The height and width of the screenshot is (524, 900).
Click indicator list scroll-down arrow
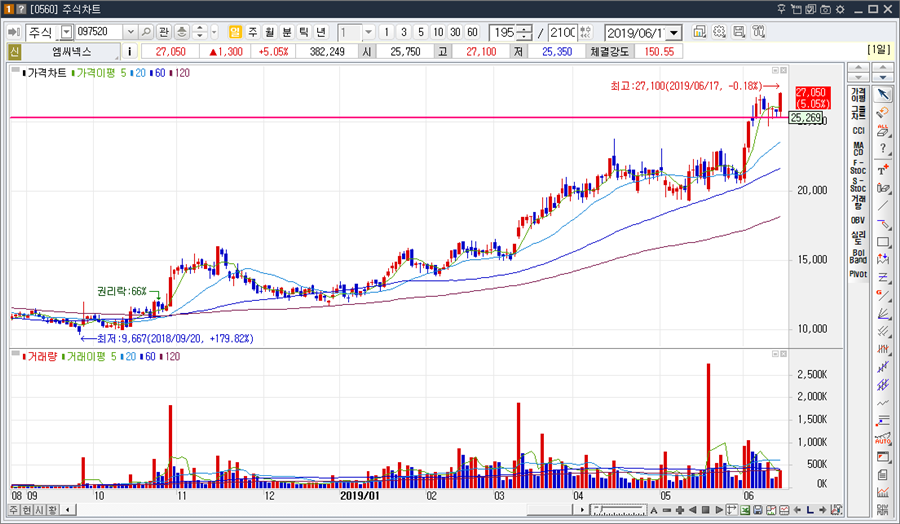pyautogui.click(x=858, y=77)
